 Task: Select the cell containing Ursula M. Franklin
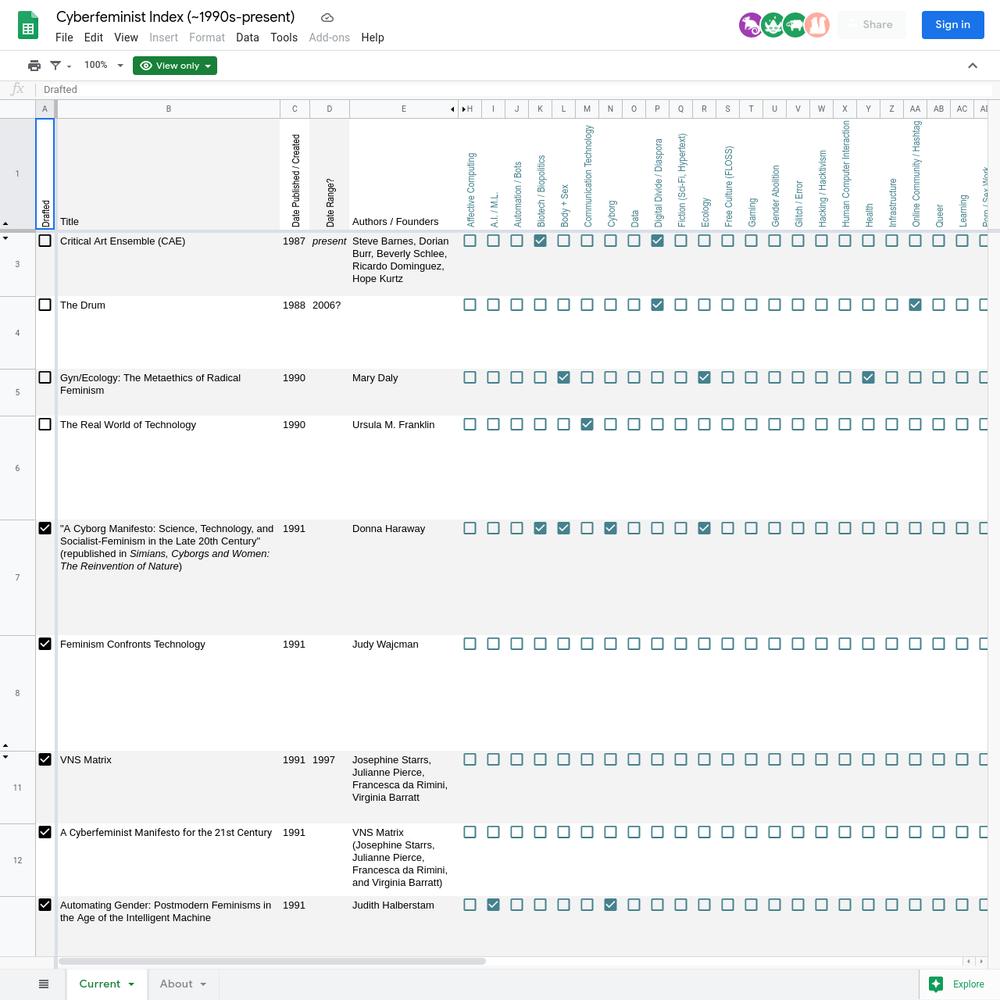click(404, 468)
